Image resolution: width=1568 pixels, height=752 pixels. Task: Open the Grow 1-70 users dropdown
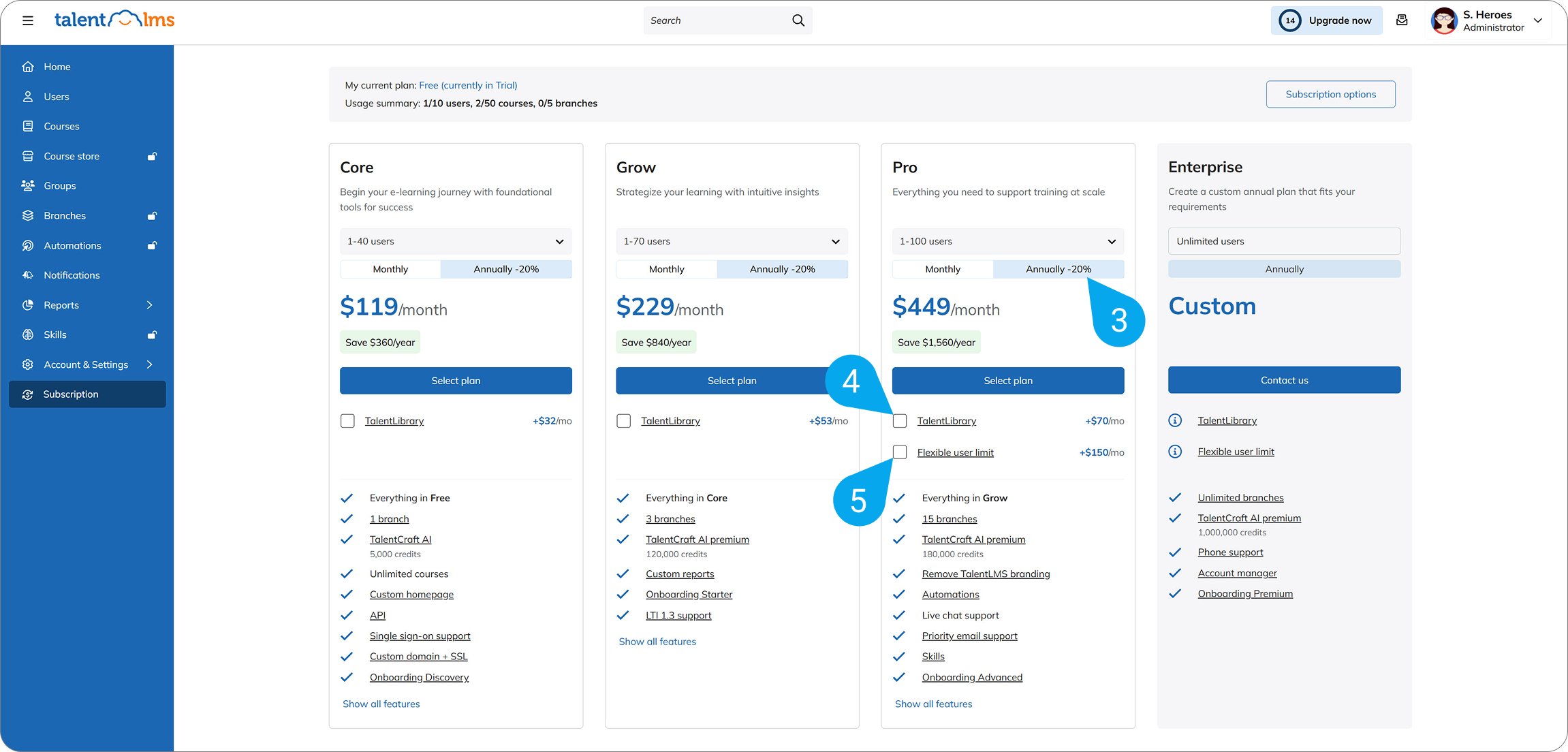click(732, 241)
